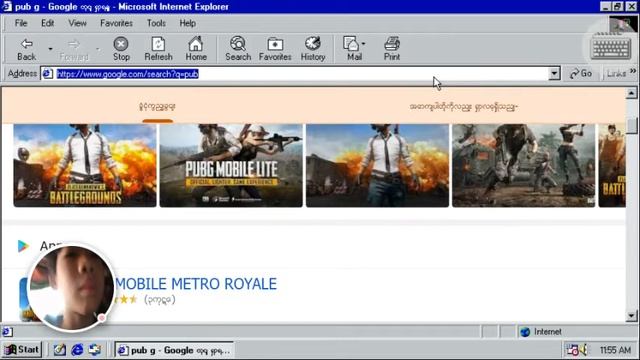Click the Google Play triangle icon
This screenshot has width=640, height=360.
click(x=23, y=246)
